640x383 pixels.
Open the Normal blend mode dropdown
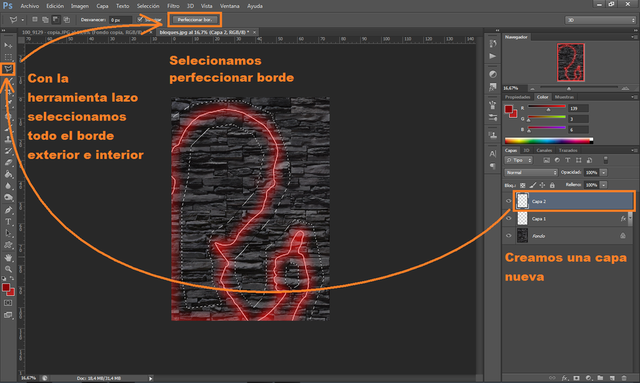pyautogui.click(x=531, y=172)
